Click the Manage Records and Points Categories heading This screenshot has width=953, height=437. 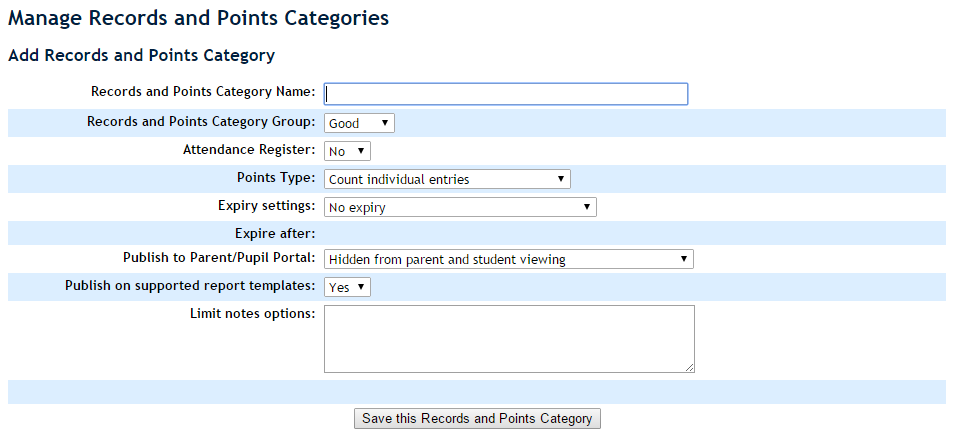click(198, 18)
